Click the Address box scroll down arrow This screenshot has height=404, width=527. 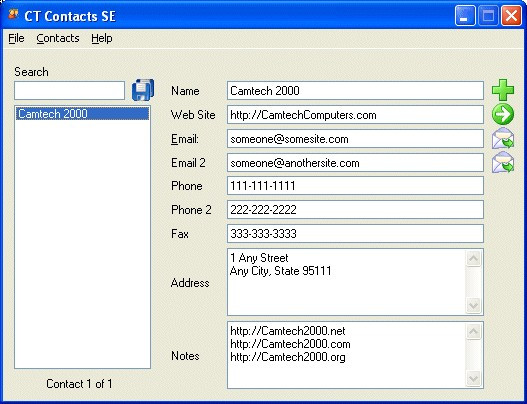[x=474, y=306]
